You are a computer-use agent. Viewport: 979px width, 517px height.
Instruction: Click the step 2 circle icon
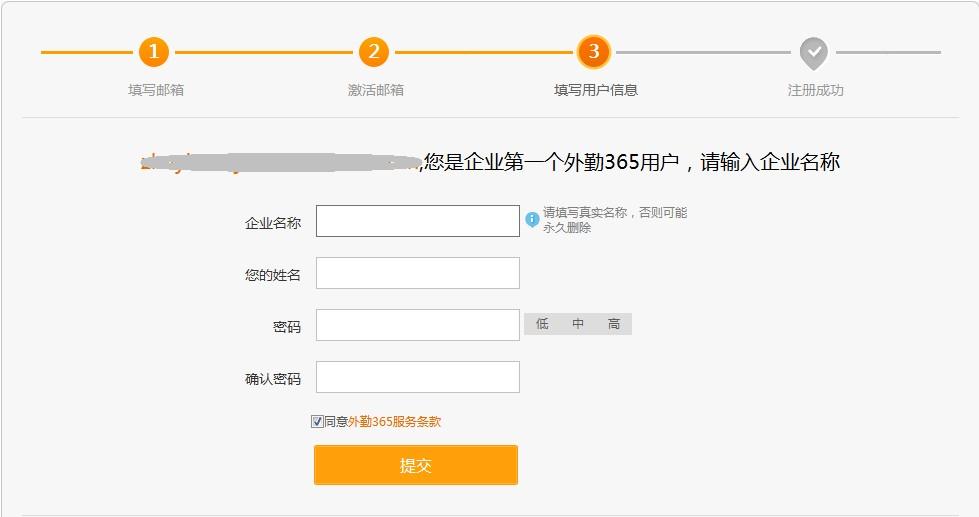[373, 51]
